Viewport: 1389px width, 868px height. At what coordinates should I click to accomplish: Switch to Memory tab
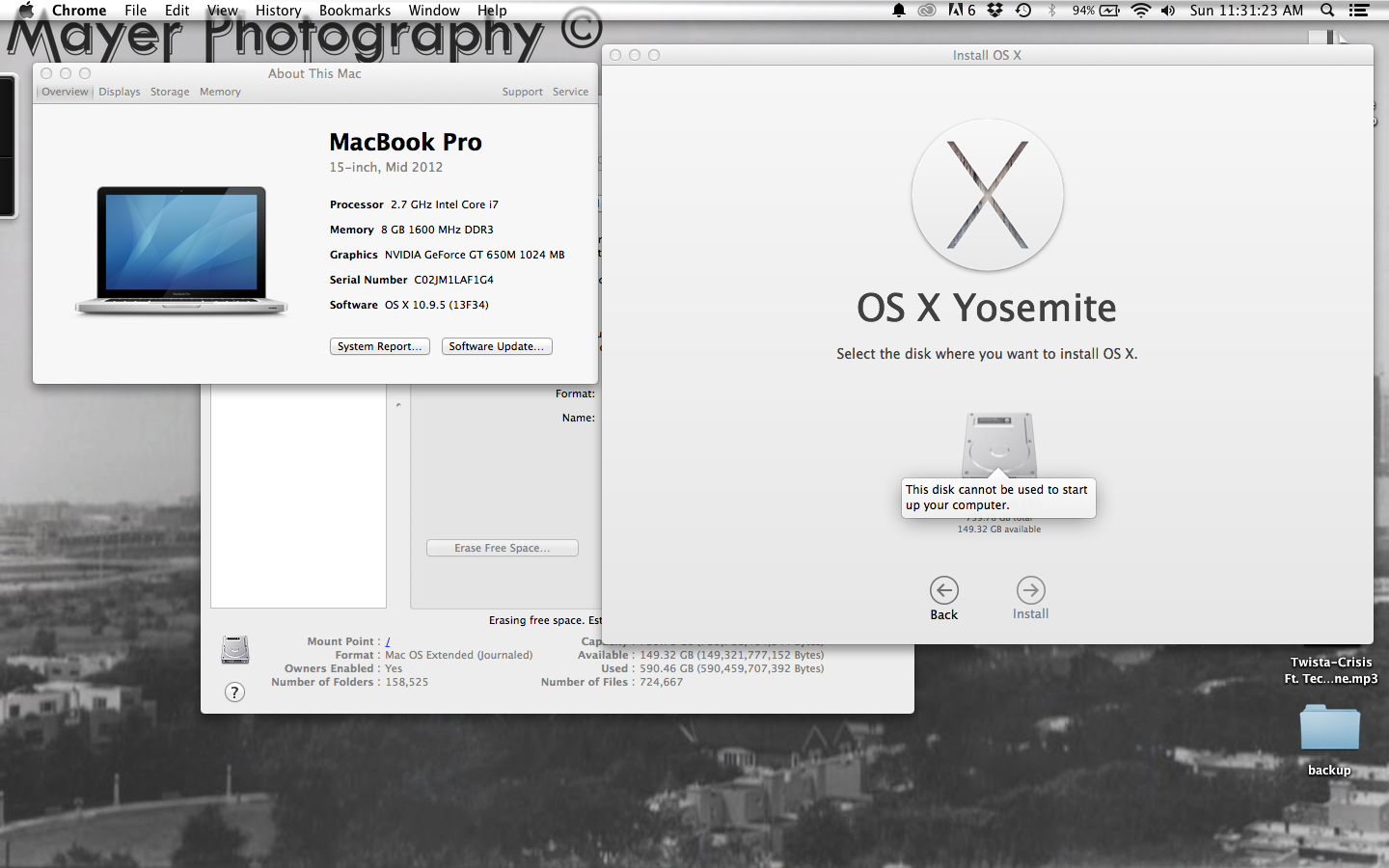tap(220, 92)
